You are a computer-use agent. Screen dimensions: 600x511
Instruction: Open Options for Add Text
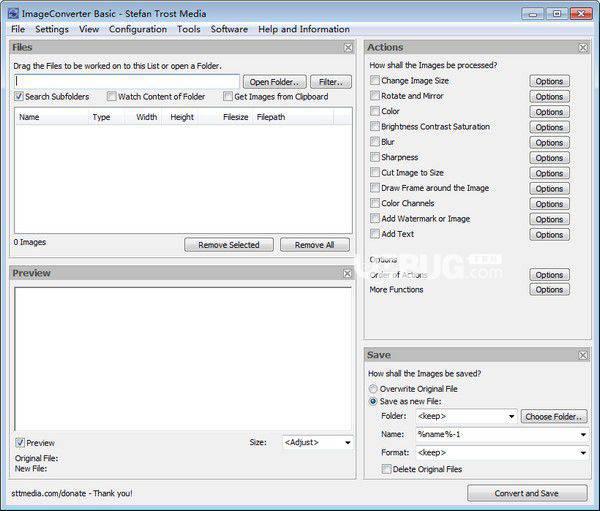549,234
